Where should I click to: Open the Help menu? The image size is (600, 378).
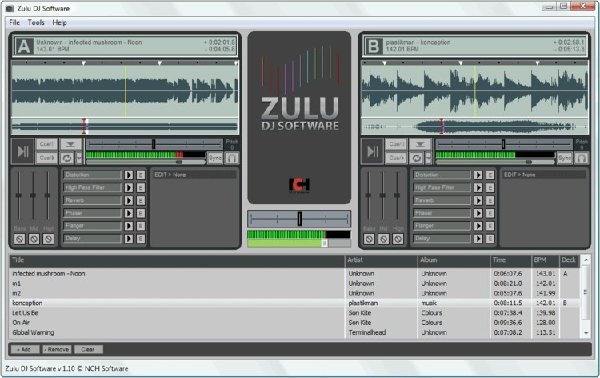pyautogui.click(x=59, y=23)
